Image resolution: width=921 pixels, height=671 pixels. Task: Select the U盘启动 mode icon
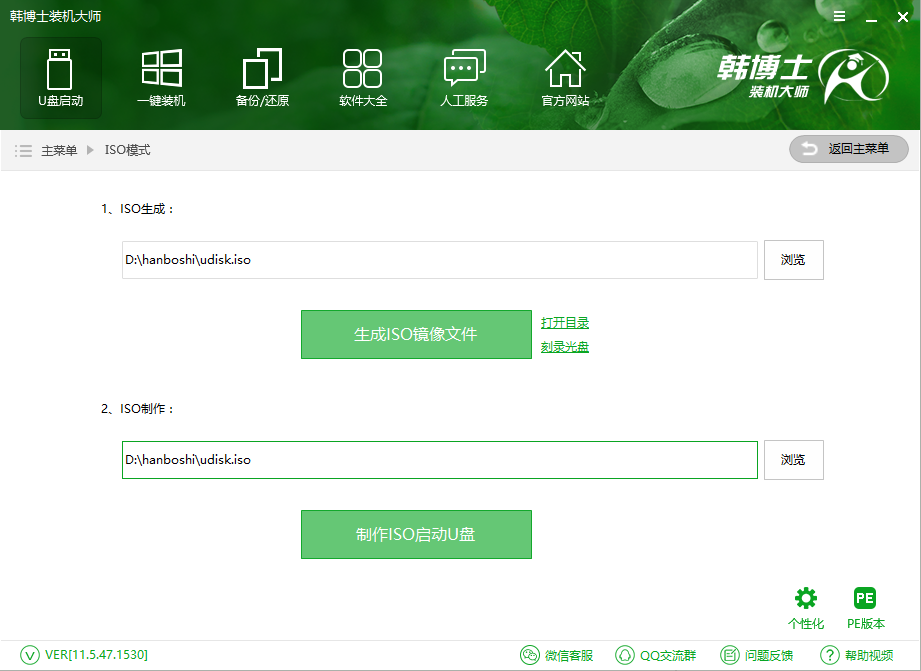click(59, 78)
